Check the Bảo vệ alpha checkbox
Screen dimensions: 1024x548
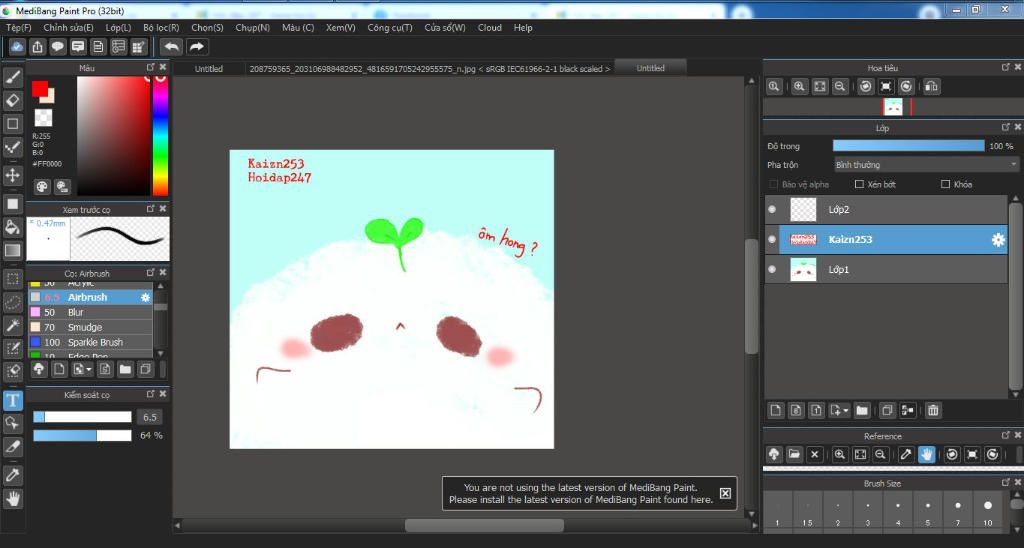(774, 184)
